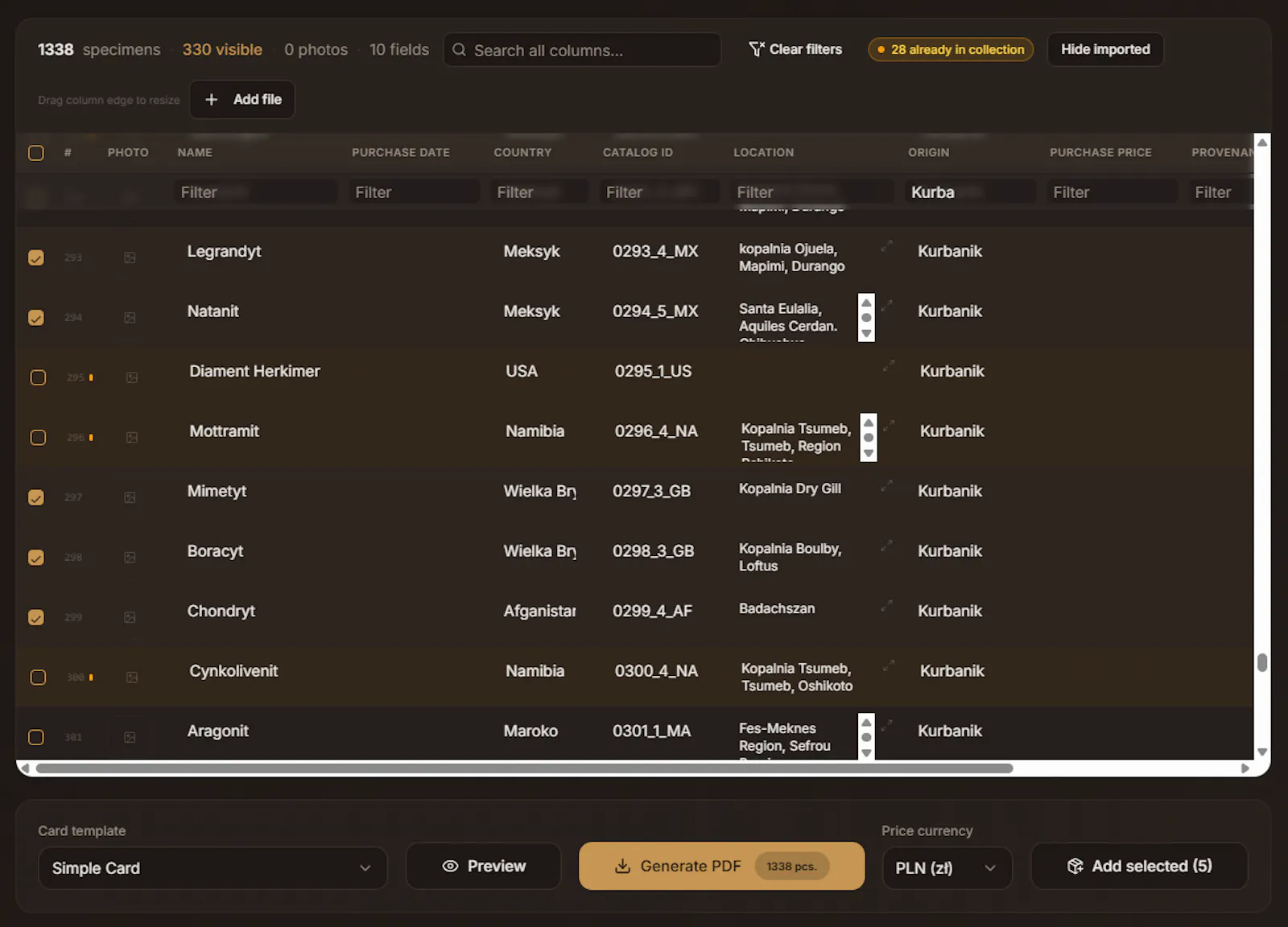The width and height of the screenshot is (1288, 927).
Task: Sort by the COUNTRY column header
Action: [x=522, y=152]
